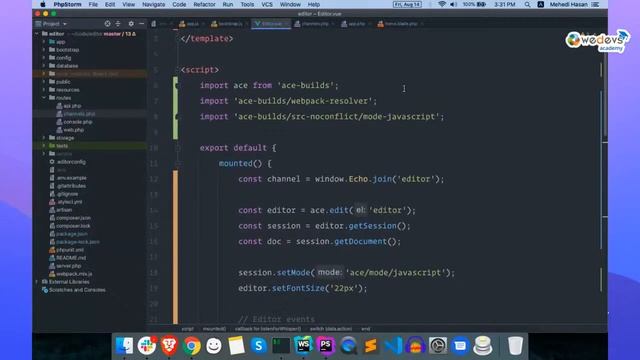Click the Wi-Fi status icon
Screen dimensions: 640x360
point(442,4)
